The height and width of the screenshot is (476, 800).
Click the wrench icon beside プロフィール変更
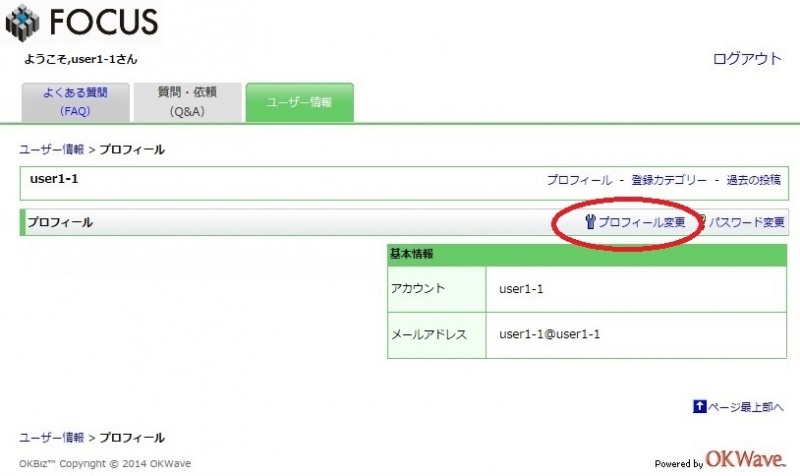590,222
